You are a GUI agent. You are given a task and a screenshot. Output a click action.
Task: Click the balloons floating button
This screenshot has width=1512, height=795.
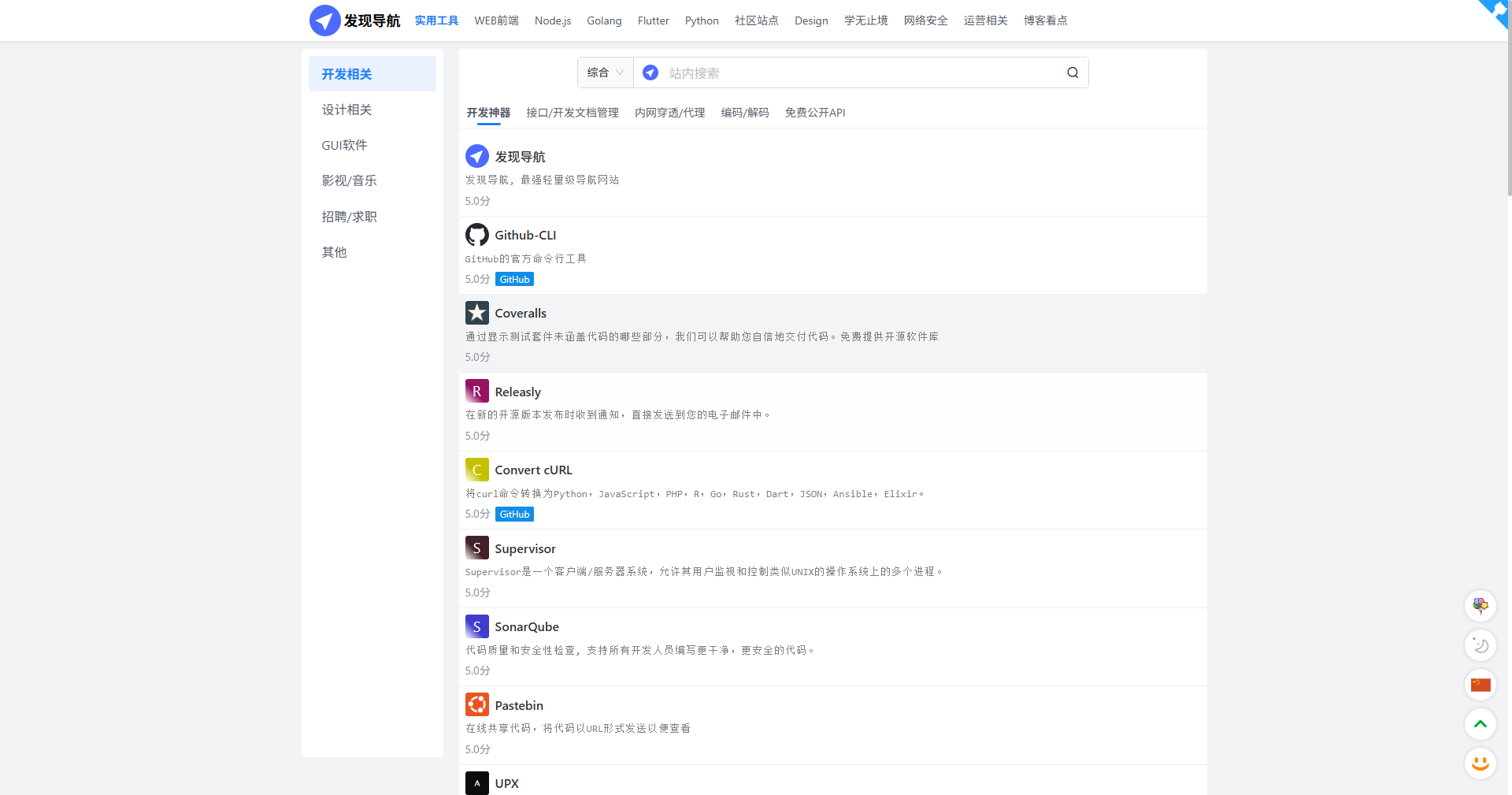tap(1480, 606)
